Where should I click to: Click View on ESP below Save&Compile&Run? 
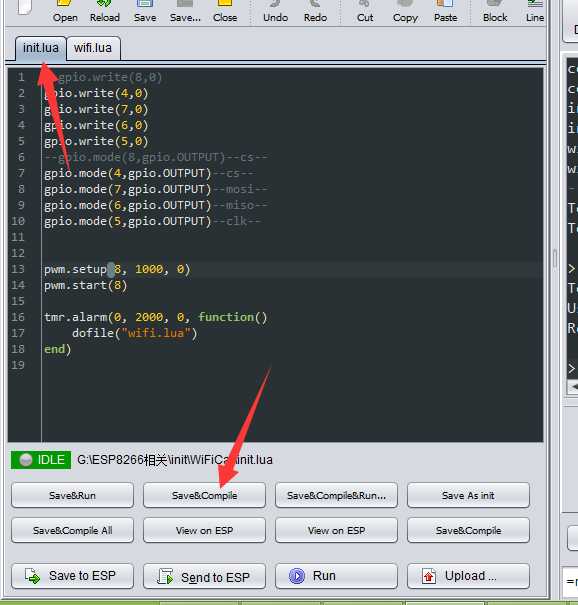point(336,530)
